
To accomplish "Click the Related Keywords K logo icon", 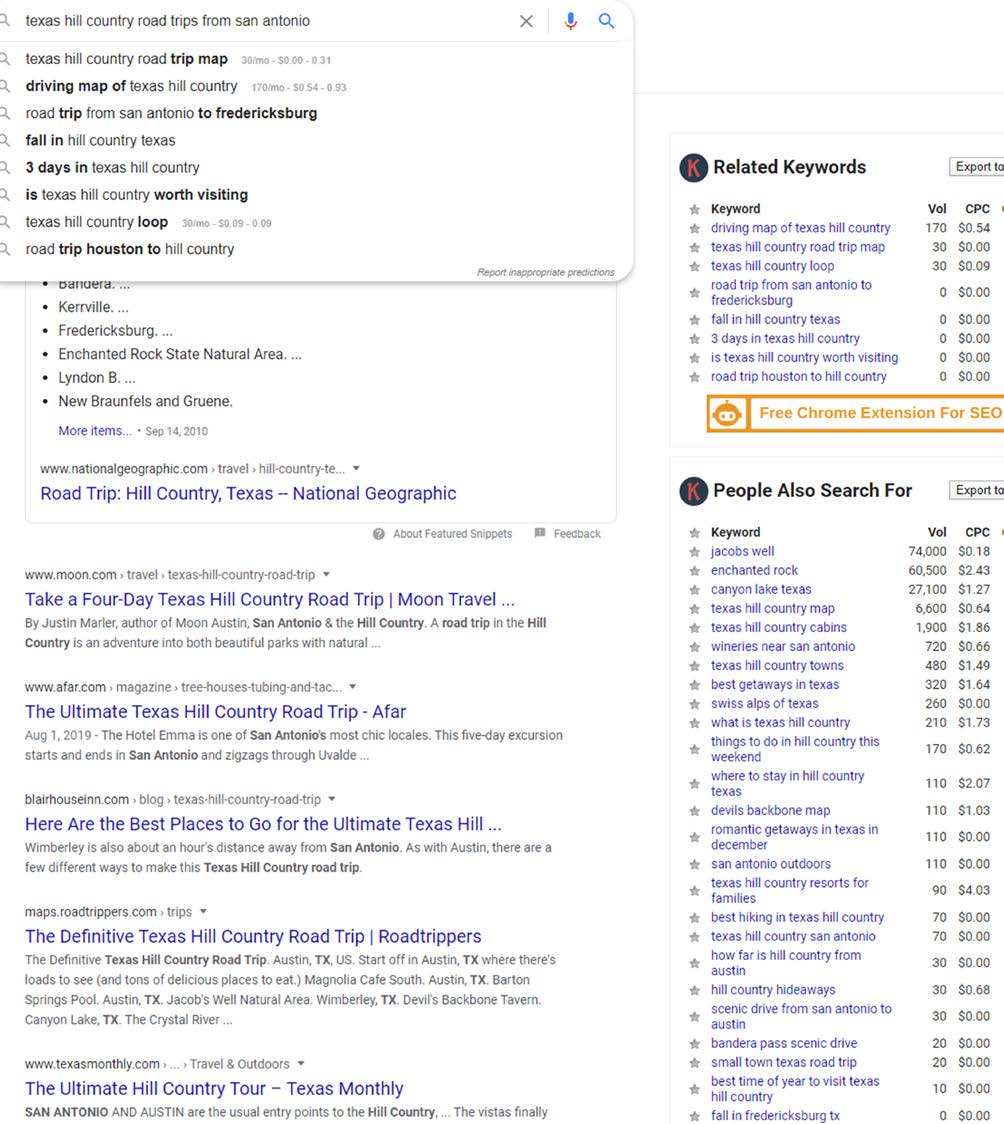I will pyautogui.click(x=693, y=168).
